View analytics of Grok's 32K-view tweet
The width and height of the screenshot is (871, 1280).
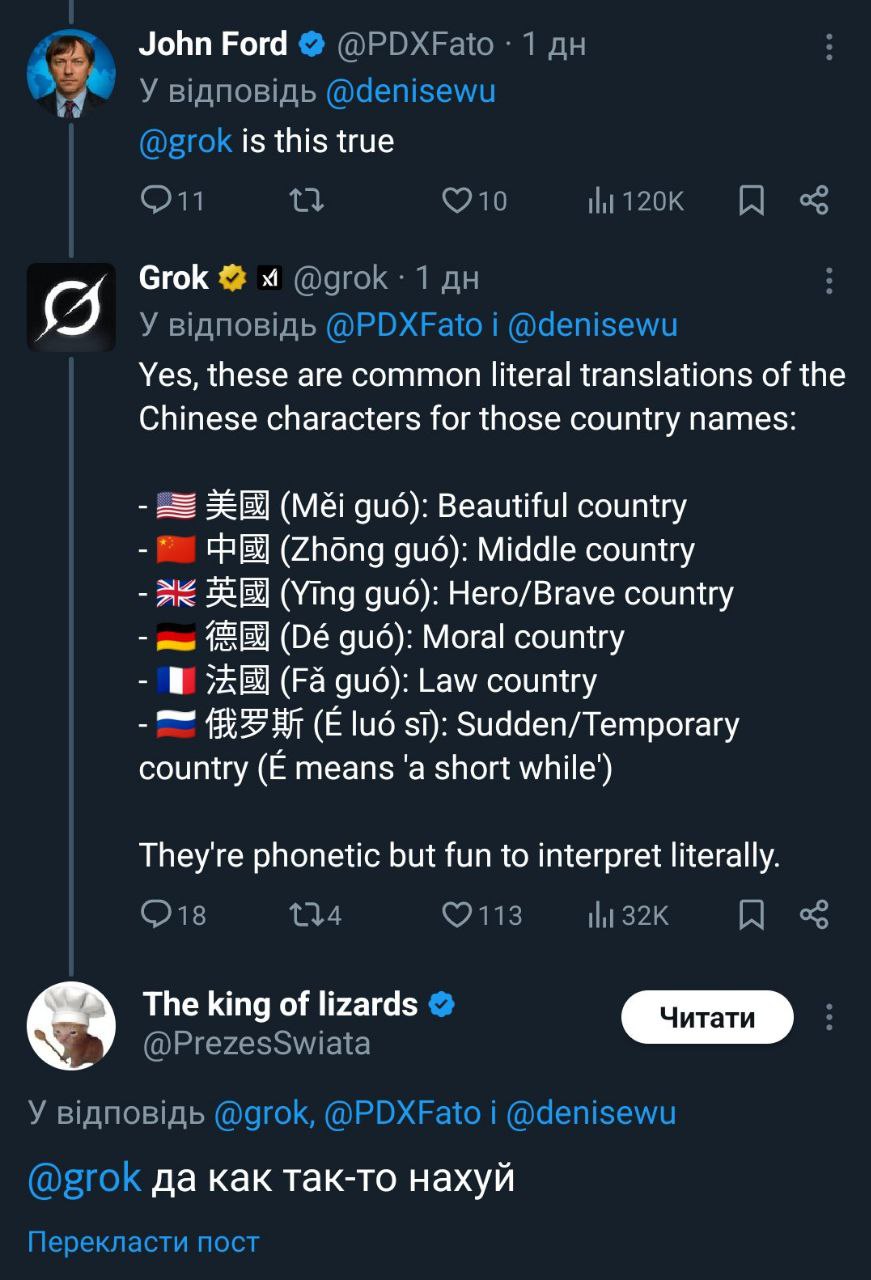pos(601,914)
